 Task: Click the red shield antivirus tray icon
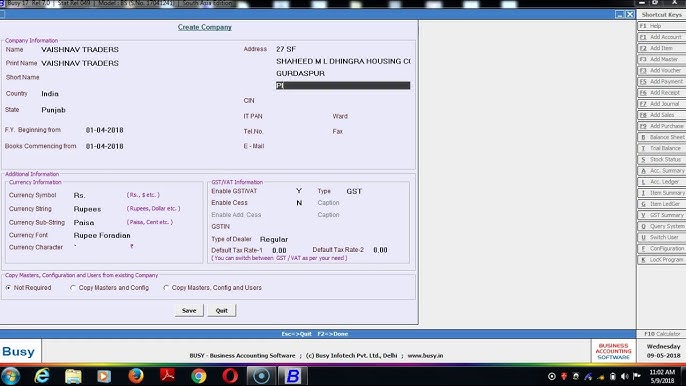tap(564, 376)
